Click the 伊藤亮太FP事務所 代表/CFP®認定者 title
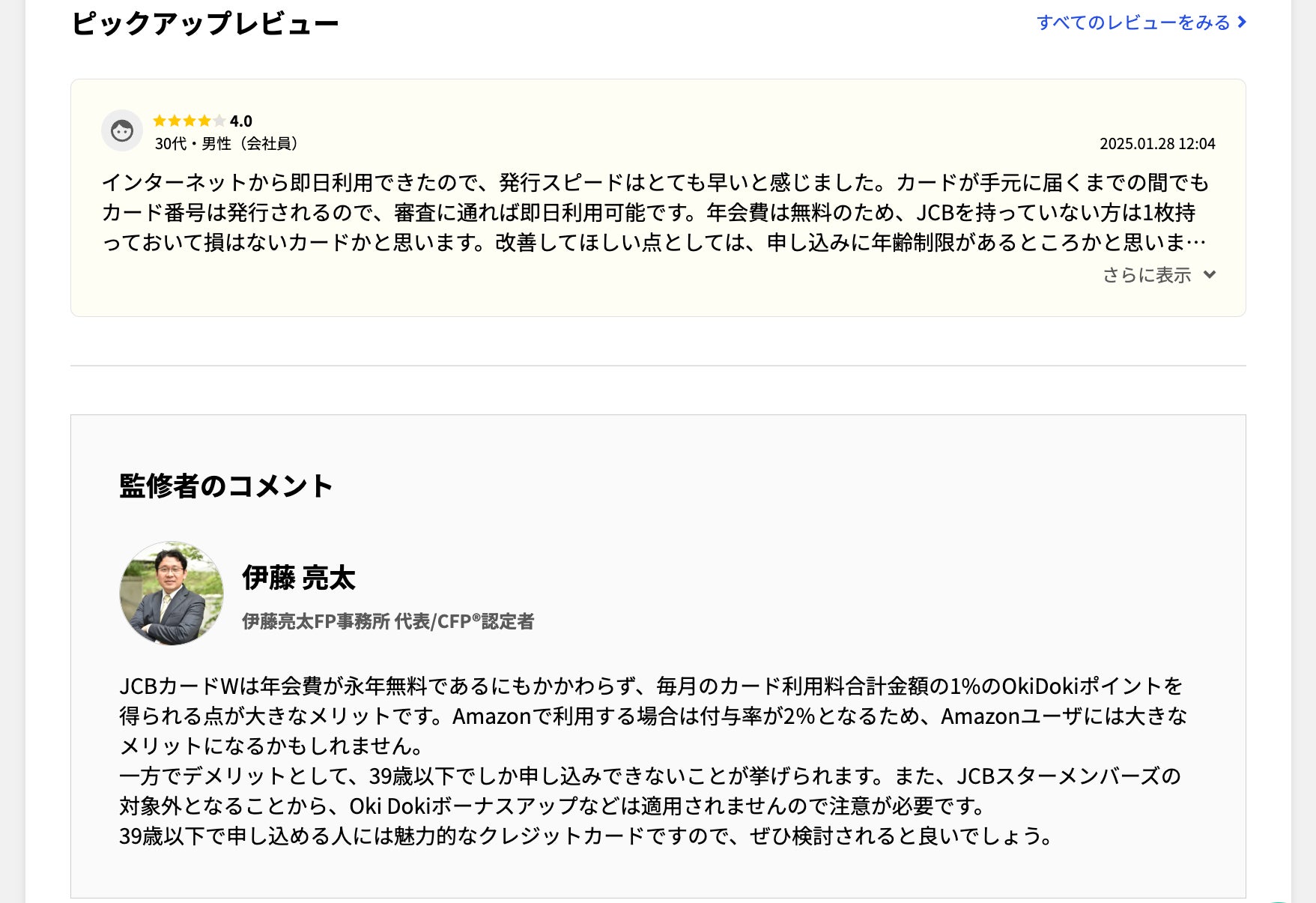The width and height of the screenshot is (1316, 903). point(388,621)
